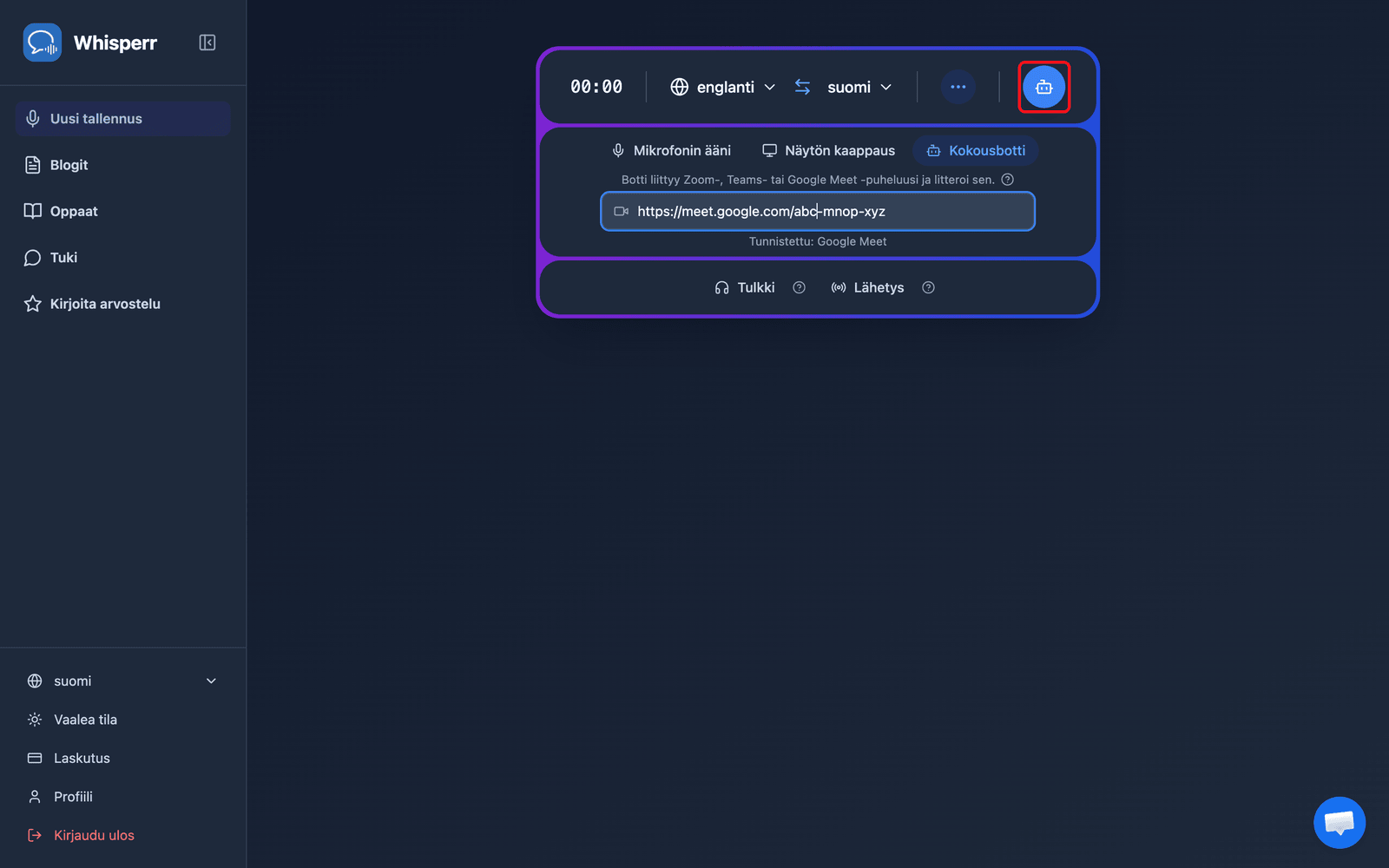The image size is (1389, 868).
Task: Open the three-dots more options menu
Action: tap(958, 87)
